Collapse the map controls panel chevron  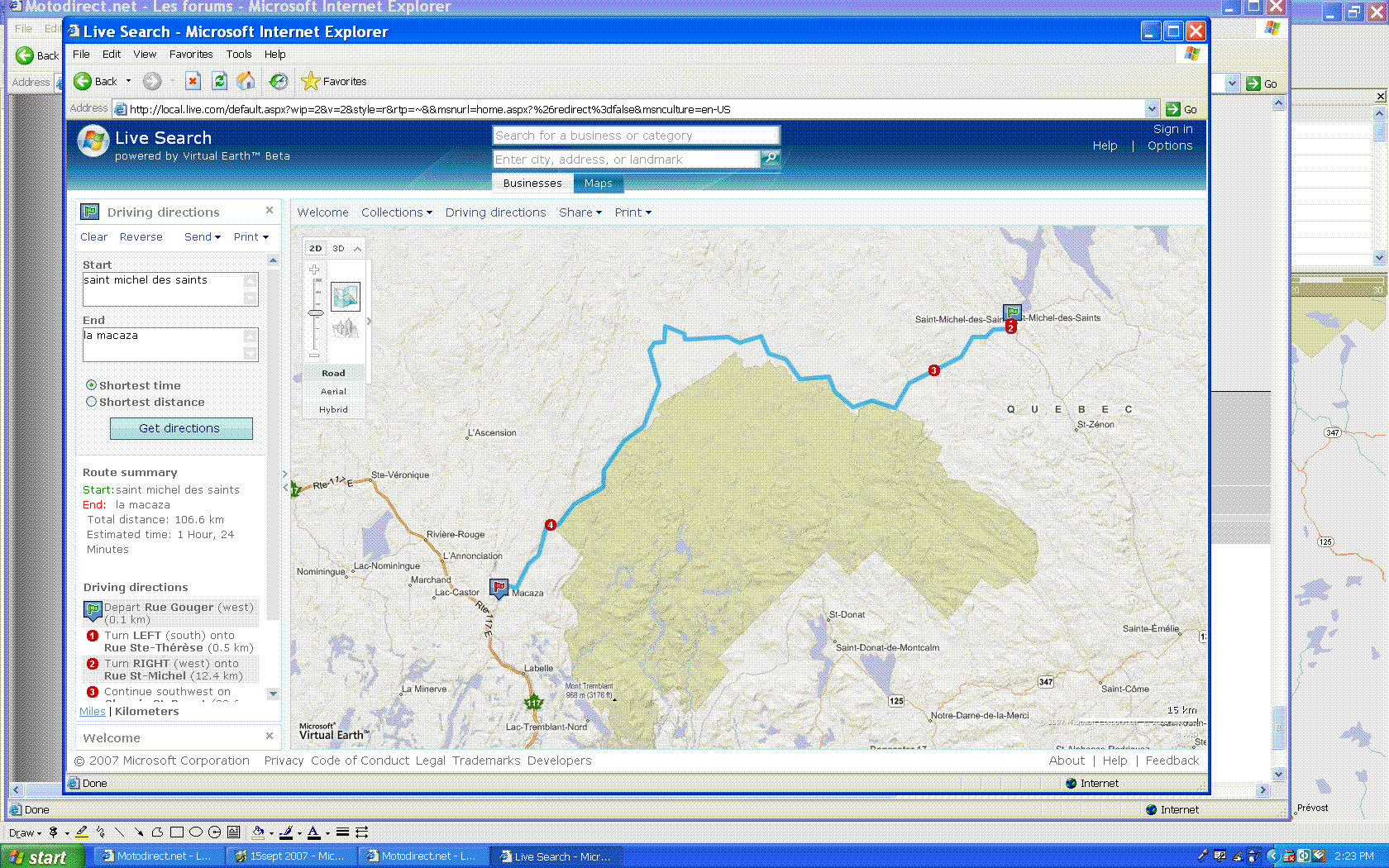(x=357, y=249)
